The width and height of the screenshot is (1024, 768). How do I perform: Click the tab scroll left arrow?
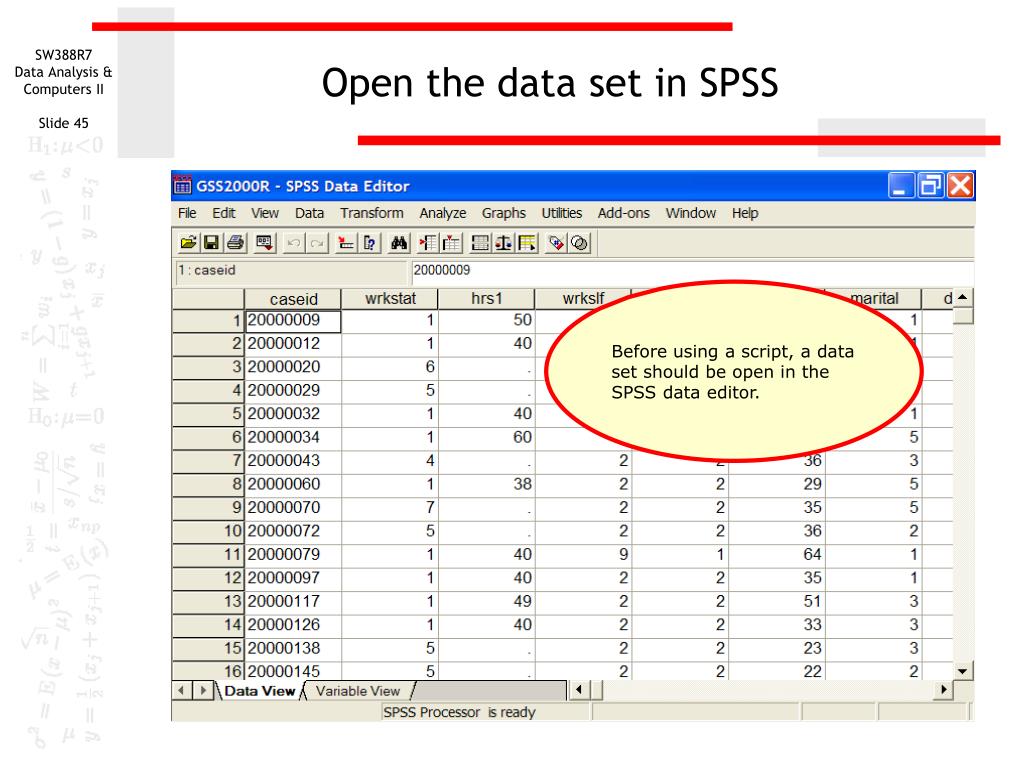pos(182,690)
